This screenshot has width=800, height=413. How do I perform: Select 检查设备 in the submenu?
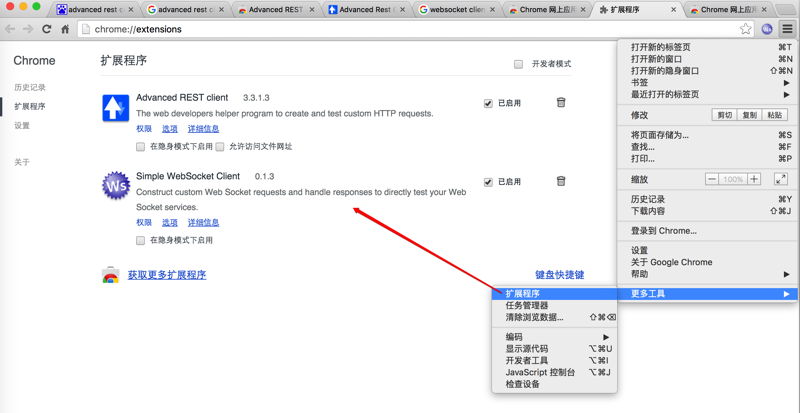pos(555,384)
